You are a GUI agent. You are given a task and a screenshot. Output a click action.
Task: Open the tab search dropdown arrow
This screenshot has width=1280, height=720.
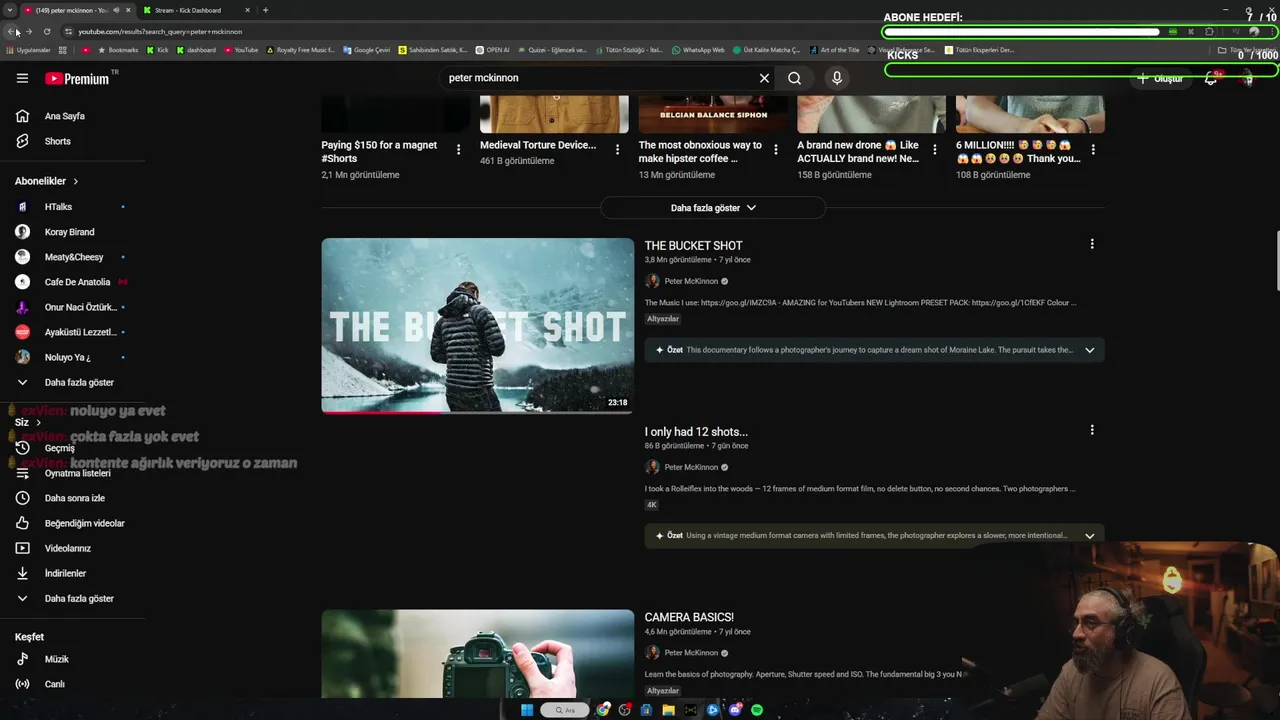(x=9, y=10)
